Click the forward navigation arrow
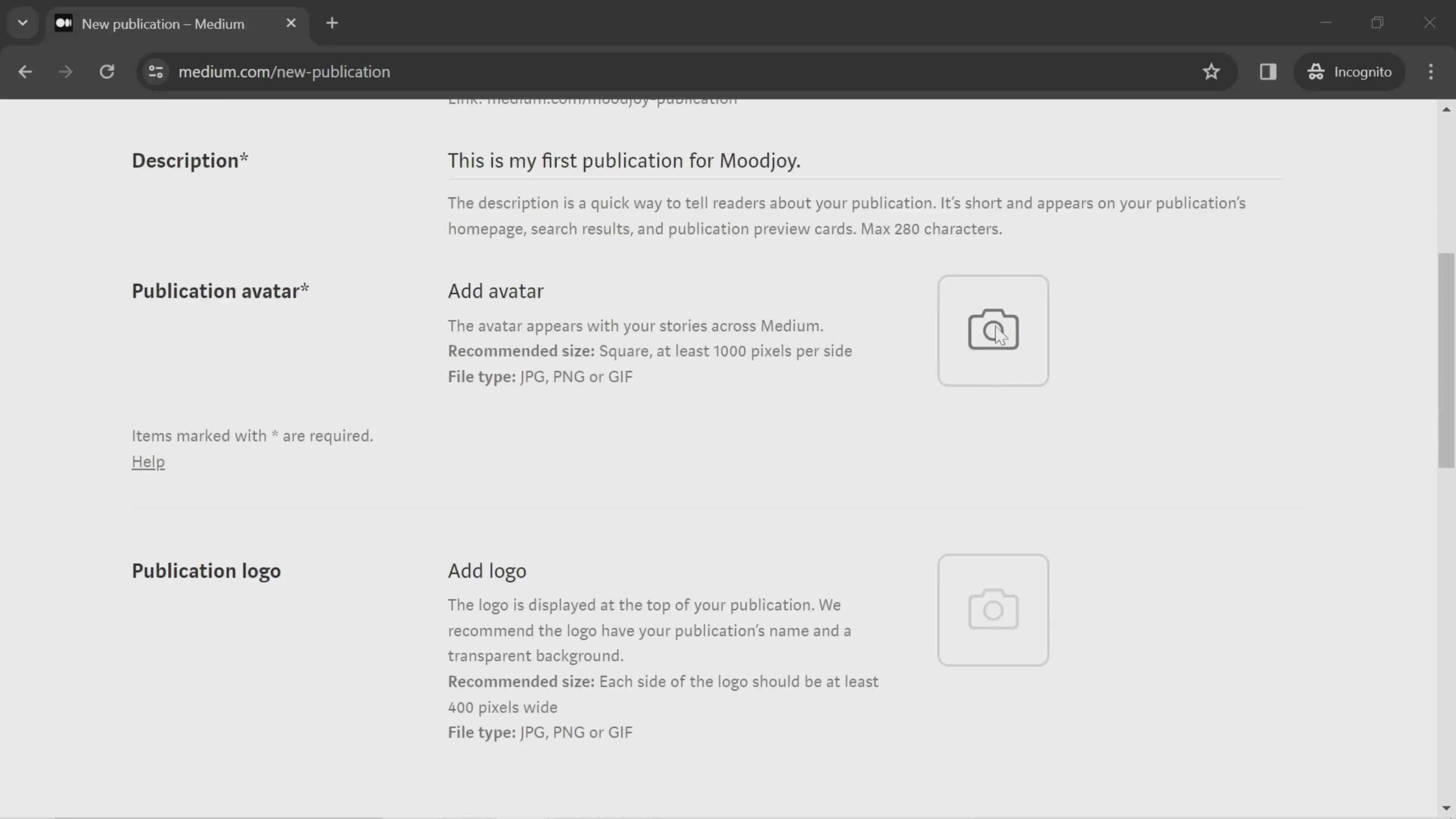The width and height of the screenshot is (1456, 819). (x=64, y=71)
